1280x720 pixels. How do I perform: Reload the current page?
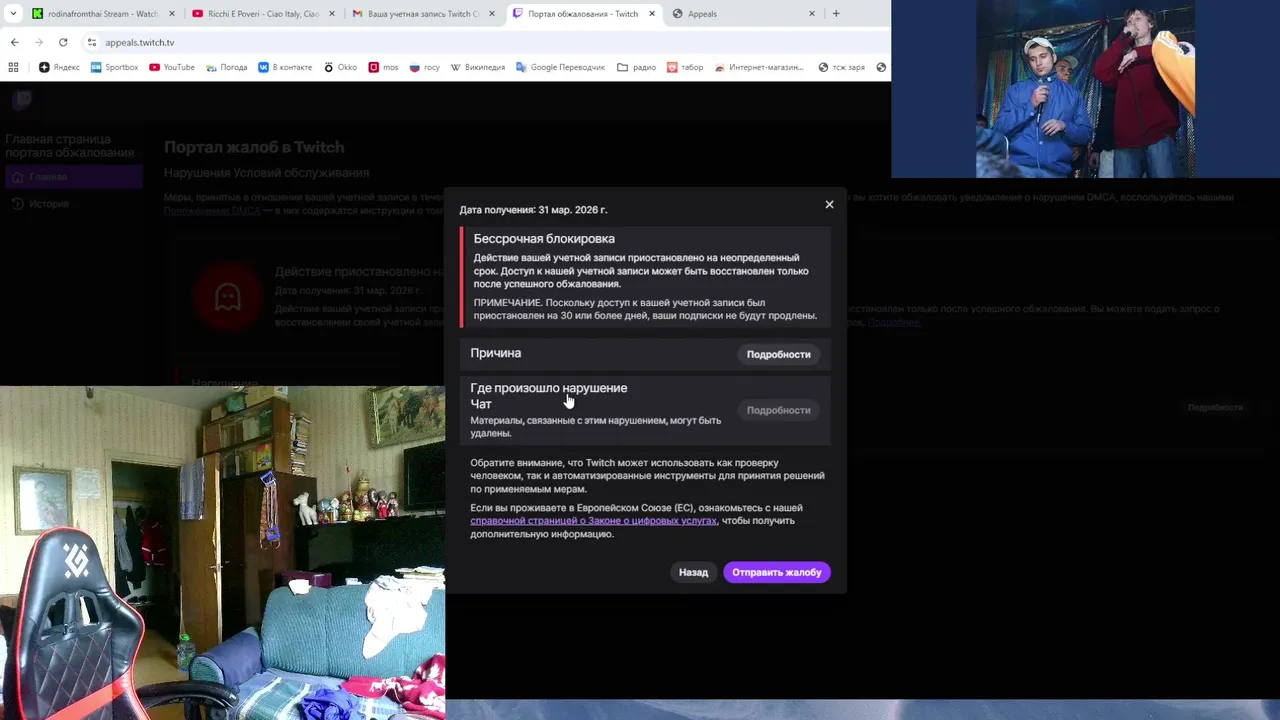coord(63,42)
